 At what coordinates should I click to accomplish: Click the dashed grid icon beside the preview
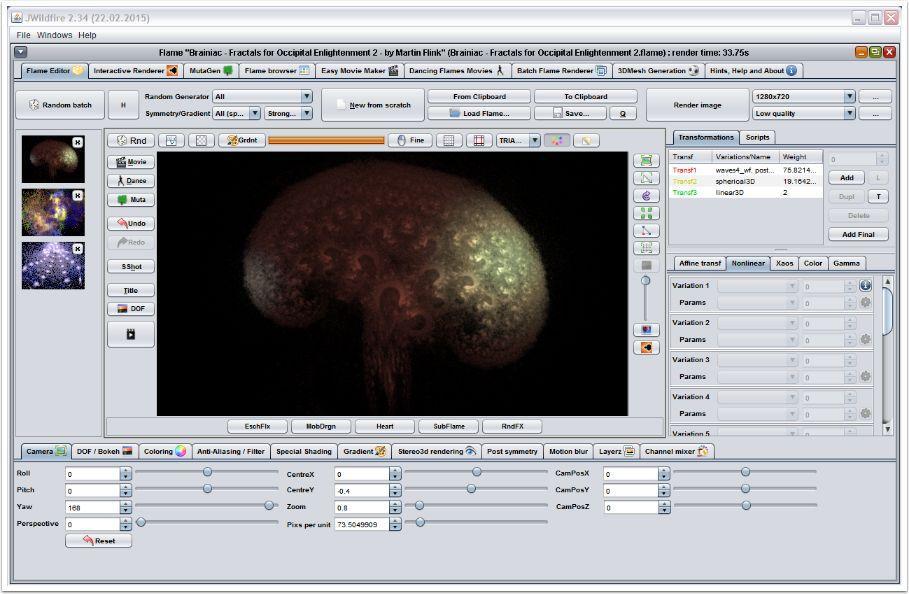coord(646,249)
